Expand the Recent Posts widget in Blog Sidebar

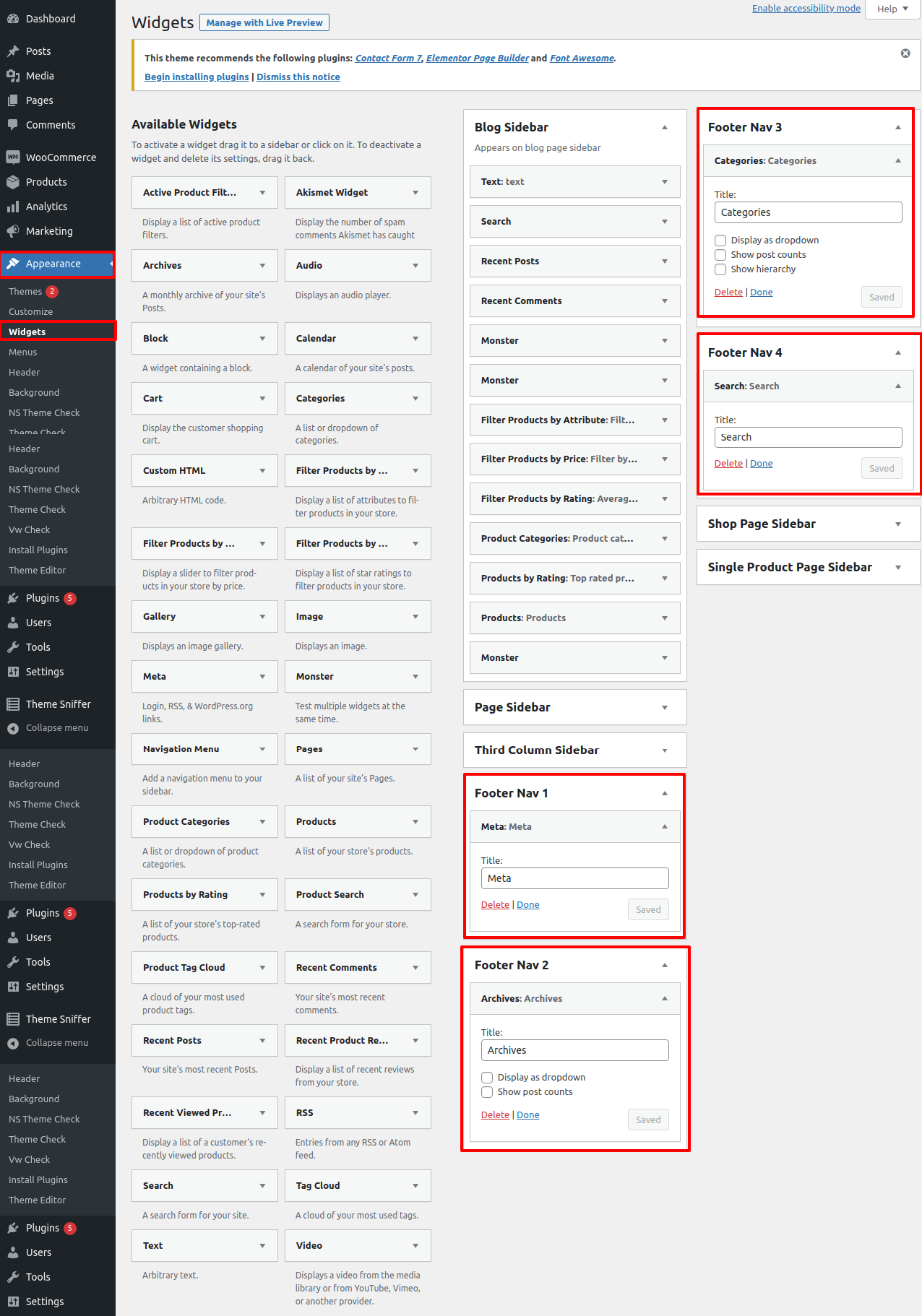[x=665, y=261]
